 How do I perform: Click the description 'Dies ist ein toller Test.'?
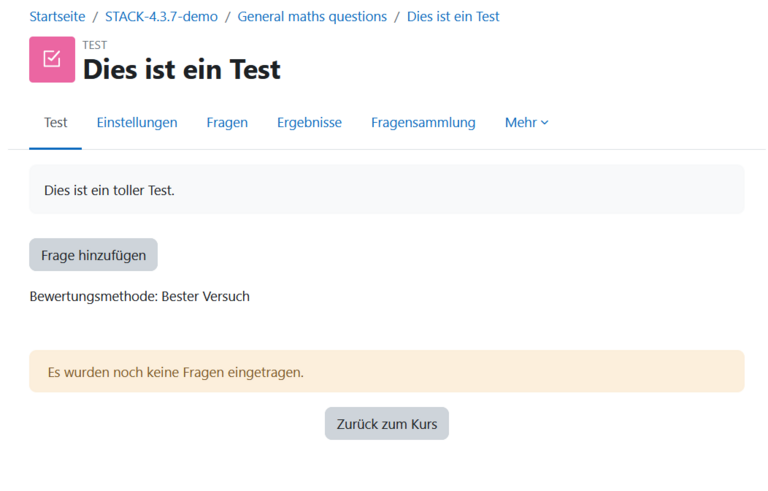109,190
